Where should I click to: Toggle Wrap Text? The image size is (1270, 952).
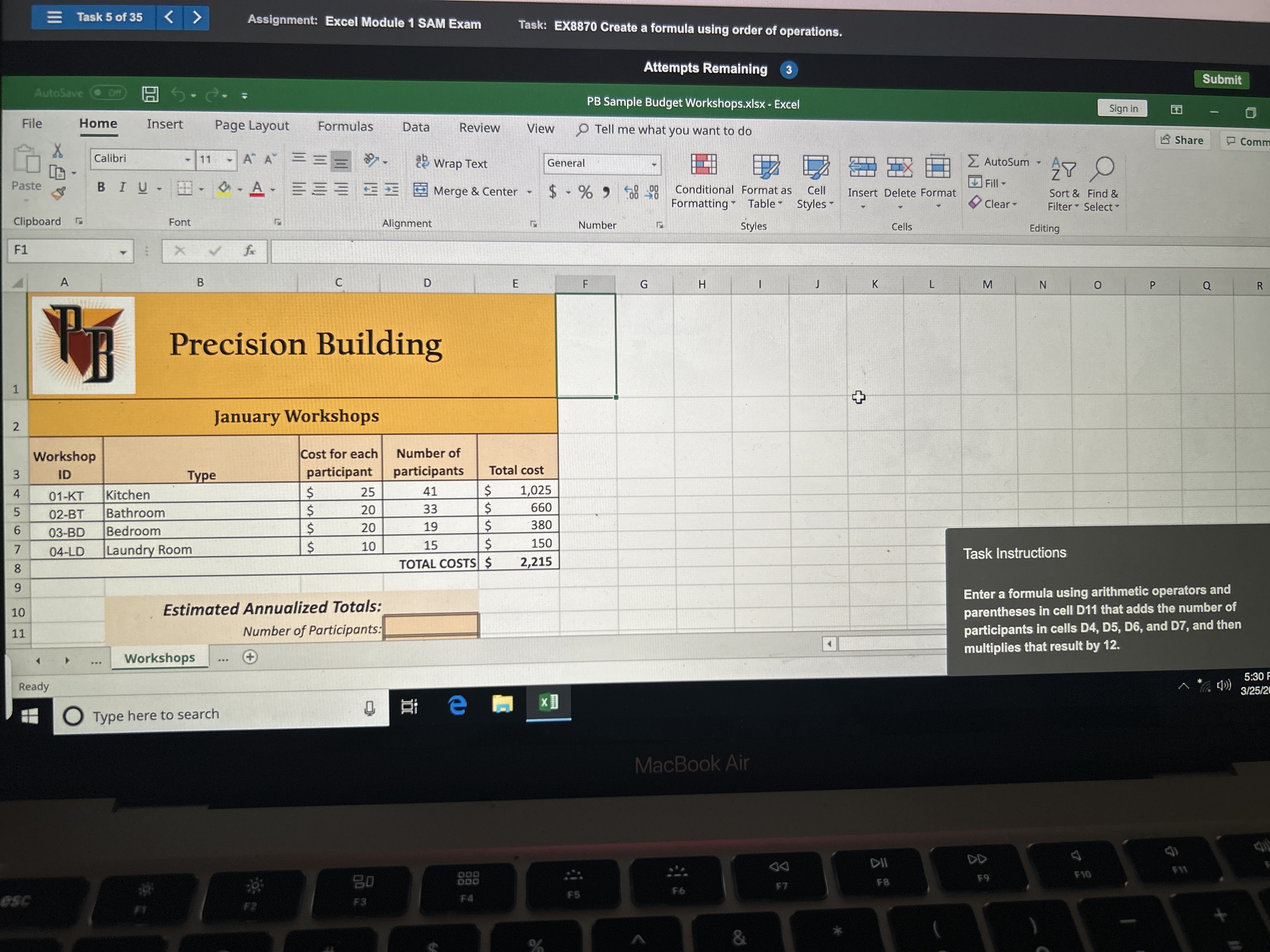point(451,163)
